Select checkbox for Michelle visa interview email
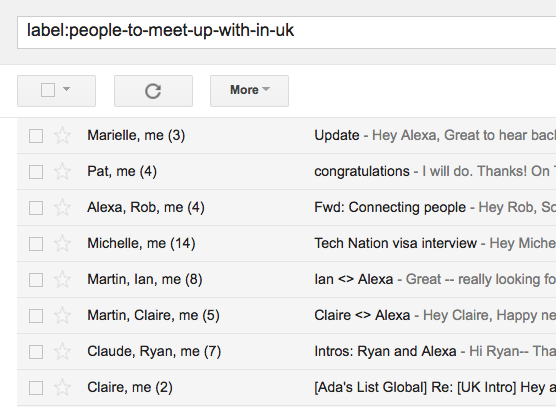 point(36,244)
